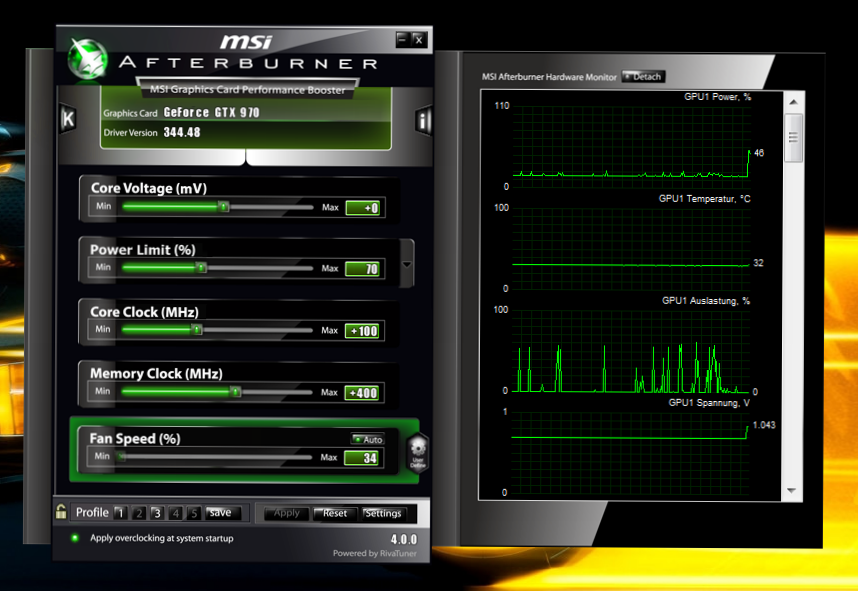Image resolution: width=858 pixels, height=591 pixels.
Task: Click the Core Voltage value field +0
Action: point(363,208)
